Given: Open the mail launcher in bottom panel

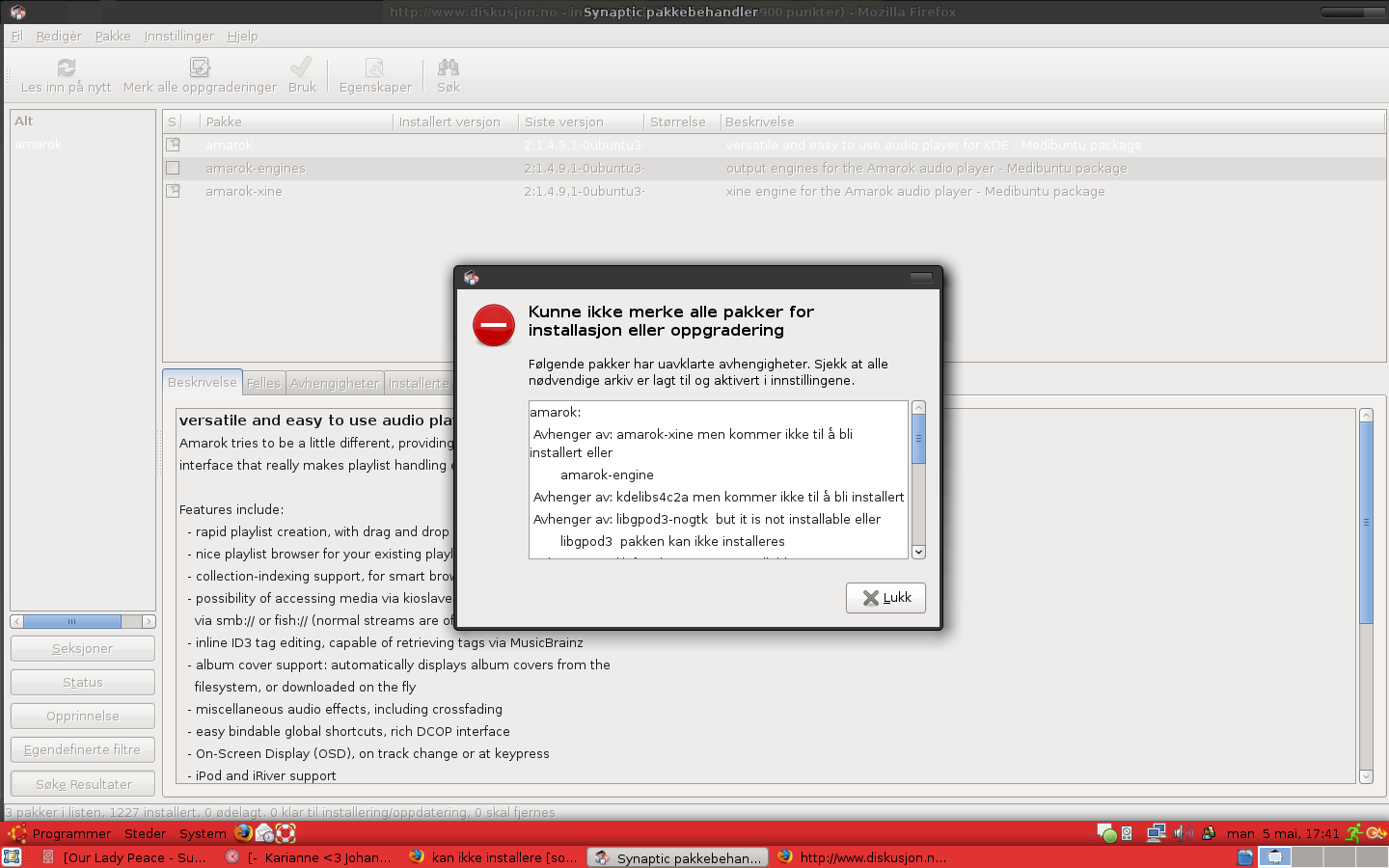Looking at the screenshot, I should tap(264, 832).
